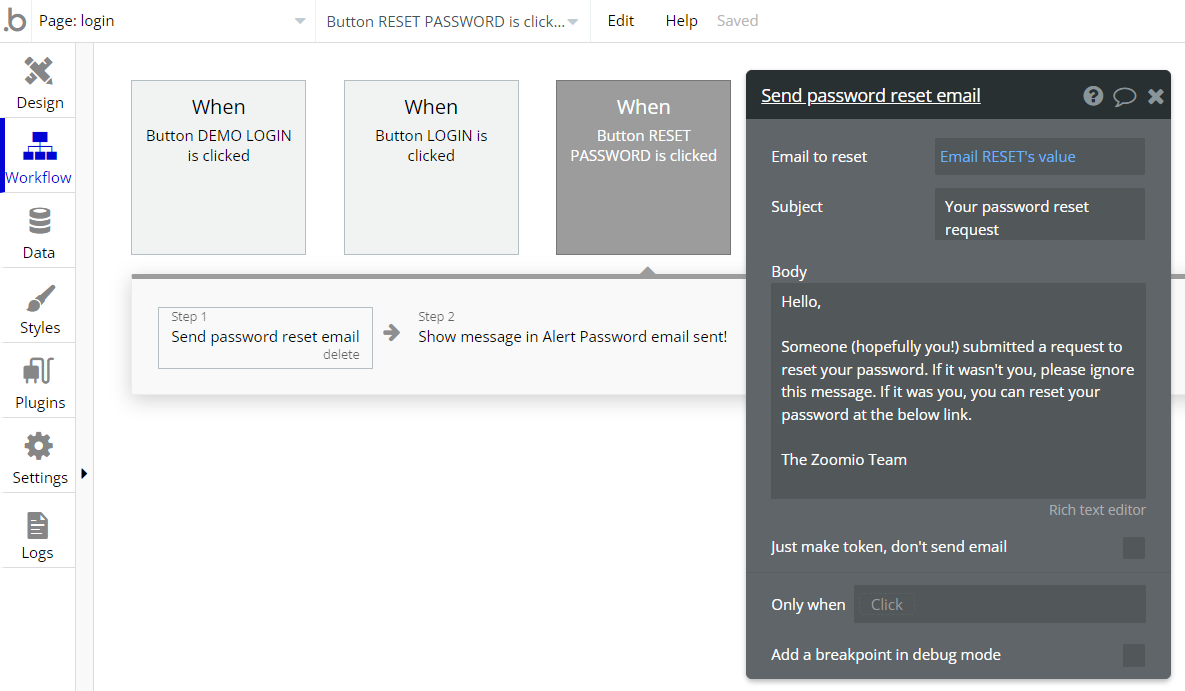The width and height of the screenshot is (1185, 691).
Task: Go to the Styles brush icon
Action: [x=39, y=297]
